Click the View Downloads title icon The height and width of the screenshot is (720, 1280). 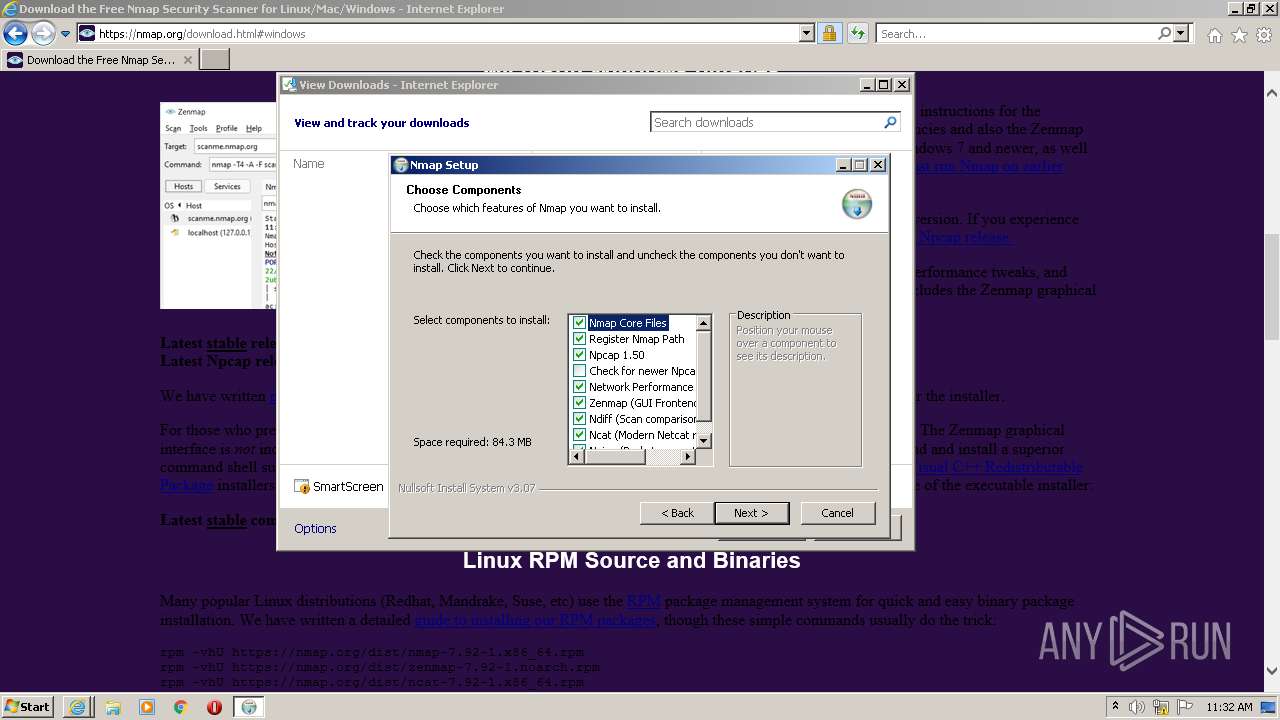pyautogui.click(x=288, y=85)
